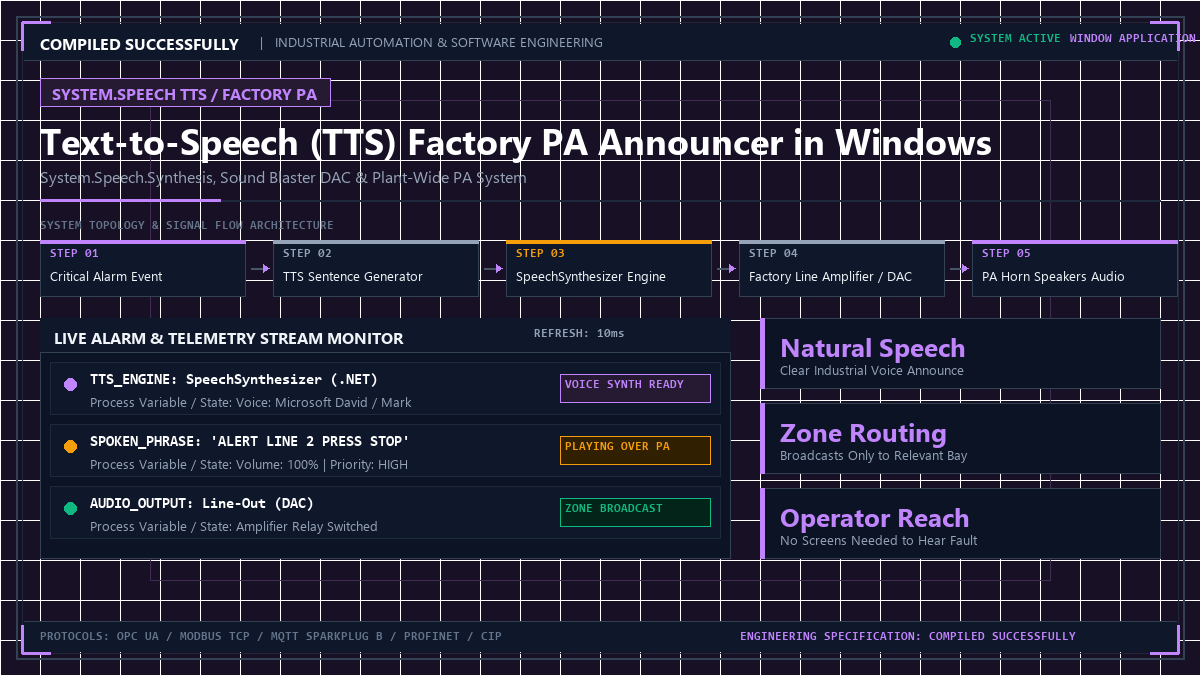Click the Amplifier Relay Switched state line
The height and width of the screenshot is (675, 1200).
coord(234,526)
